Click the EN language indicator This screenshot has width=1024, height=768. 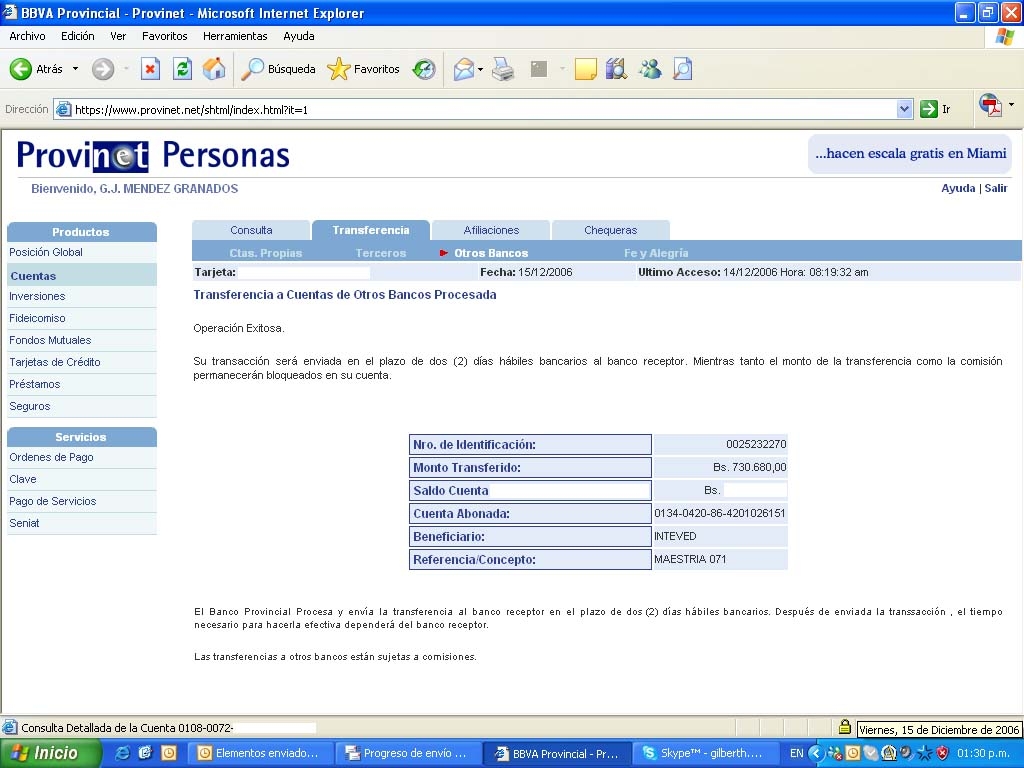point(796,753)
